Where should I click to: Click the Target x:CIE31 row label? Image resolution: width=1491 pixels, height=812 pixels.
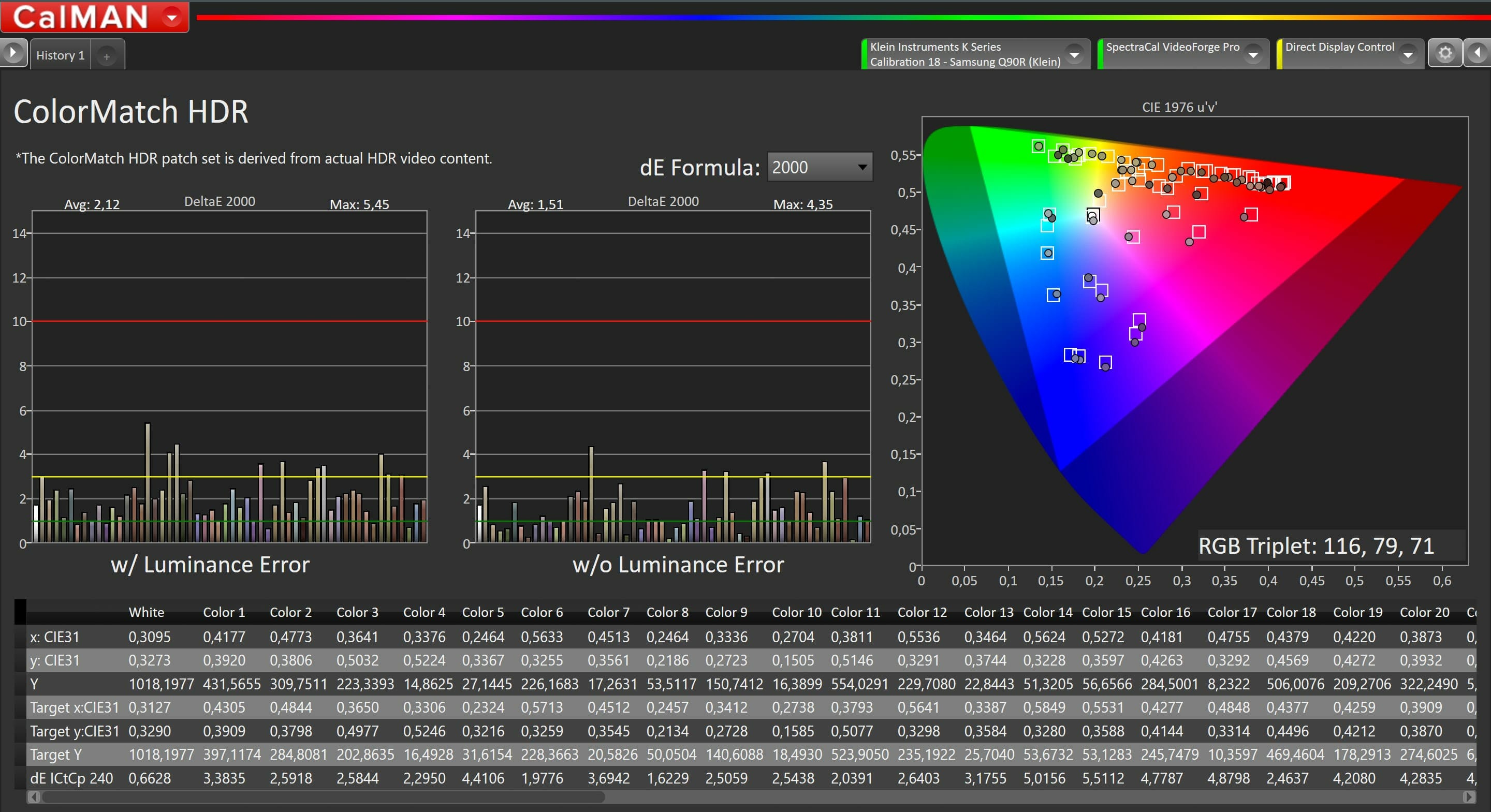[x=75, y=707]
